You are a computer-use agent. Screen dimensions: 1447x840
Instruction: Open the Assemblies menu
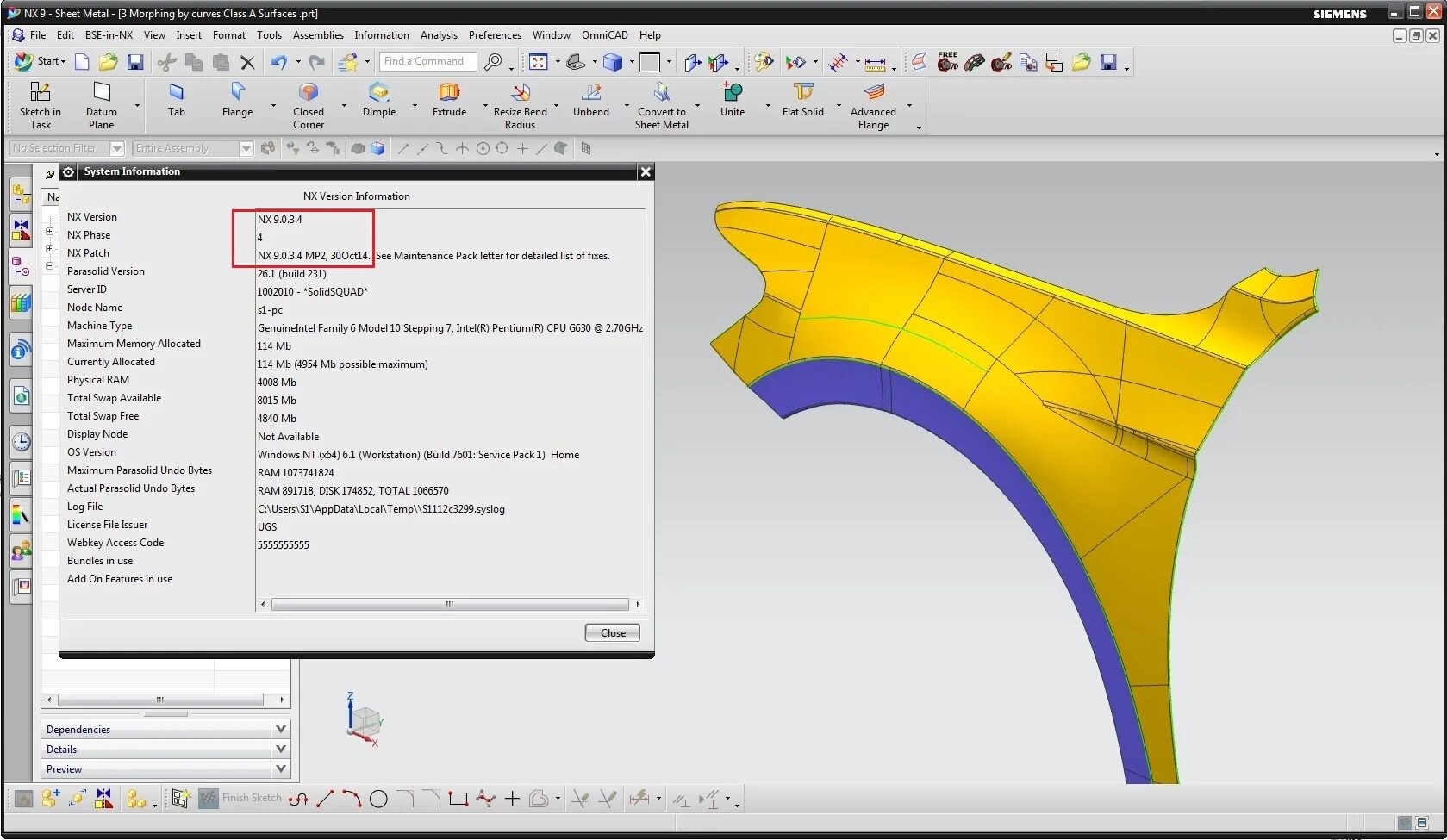pyautogui.click(x=318, y=35)
